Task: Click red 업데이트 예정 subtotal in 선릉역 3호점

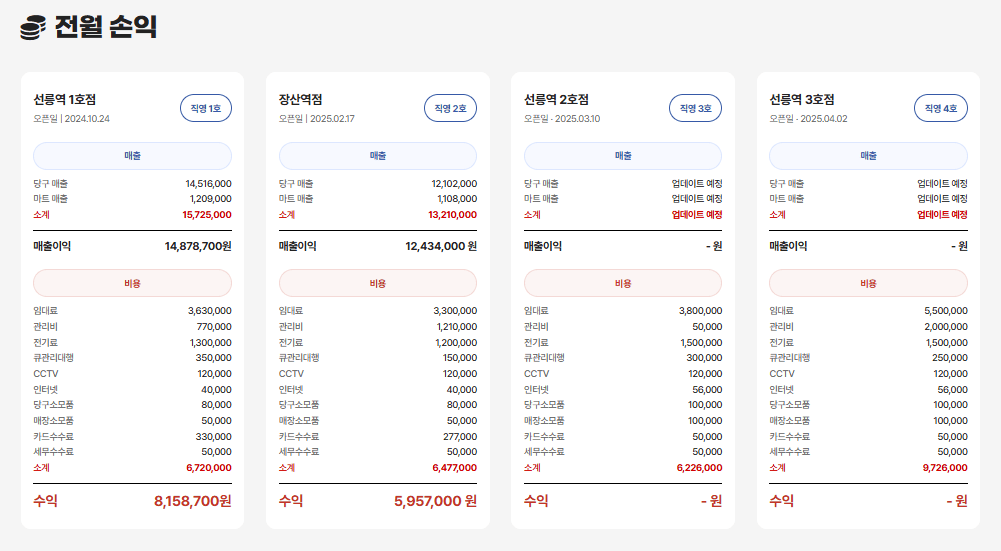Action: 942,215
